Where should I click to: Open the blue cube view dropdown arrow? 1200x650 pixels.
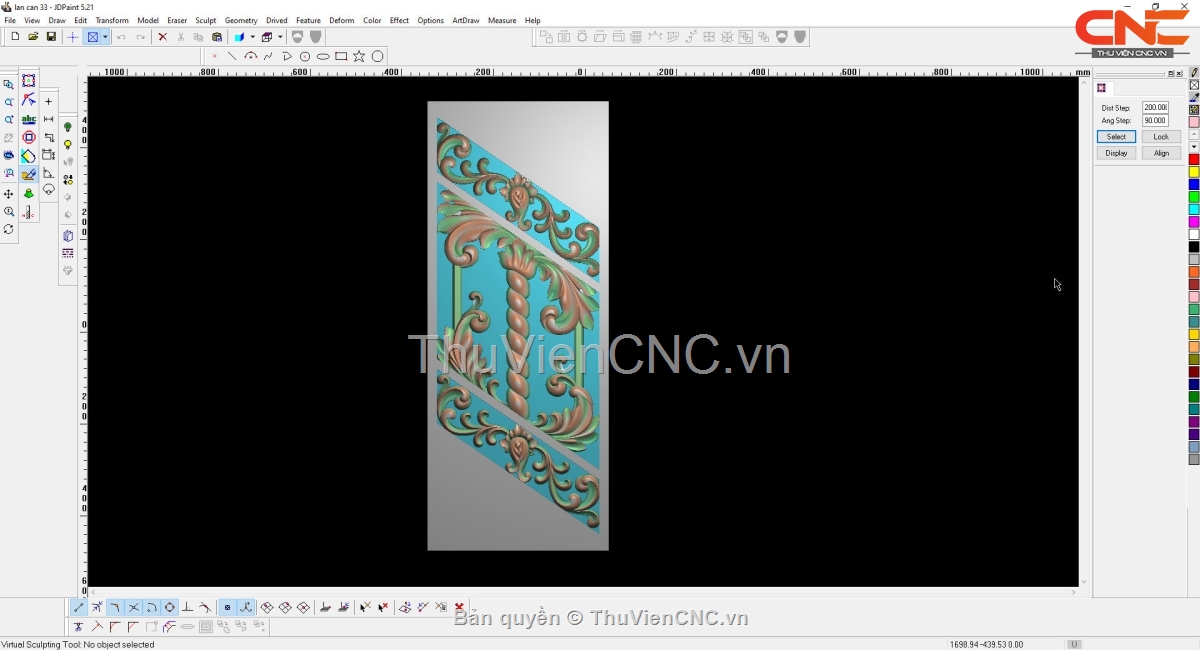[252, 37]
